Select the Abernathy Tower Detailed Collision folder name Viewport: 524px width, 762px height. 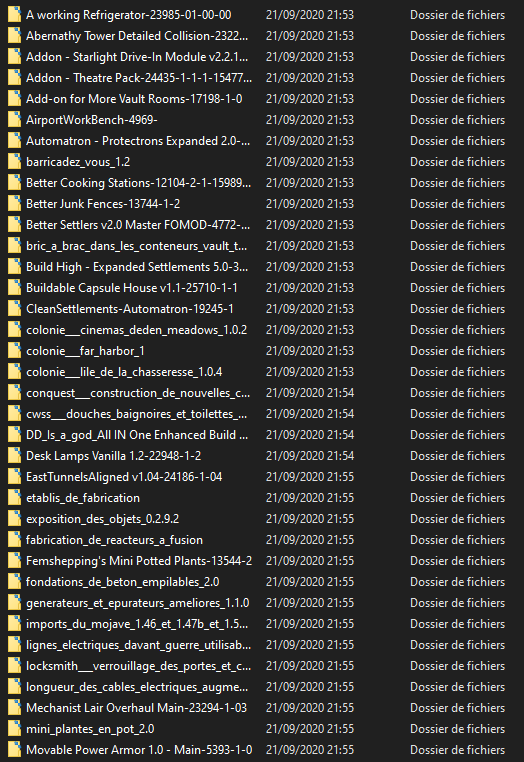click(137, 36)
